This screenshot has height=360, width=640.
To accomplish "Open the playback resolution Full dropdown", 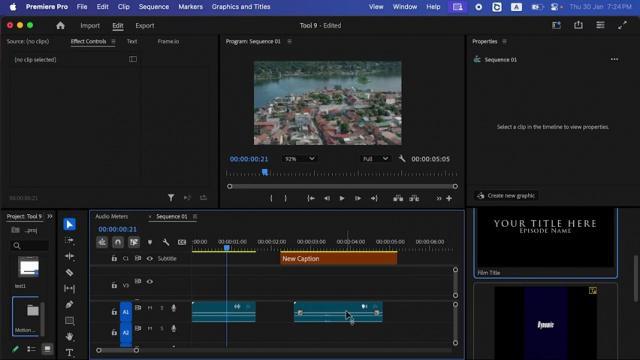I will (x=375, y=159).
